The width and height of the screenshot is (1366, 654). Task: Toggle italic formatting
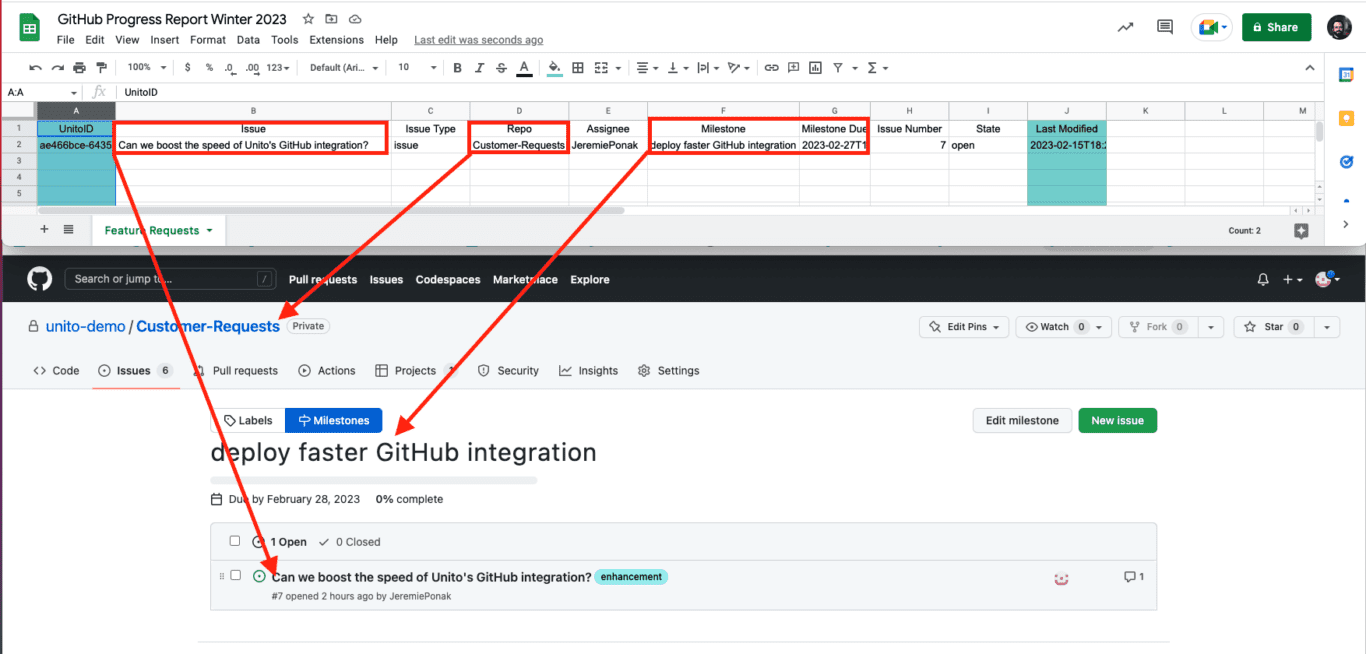point(479,68)
